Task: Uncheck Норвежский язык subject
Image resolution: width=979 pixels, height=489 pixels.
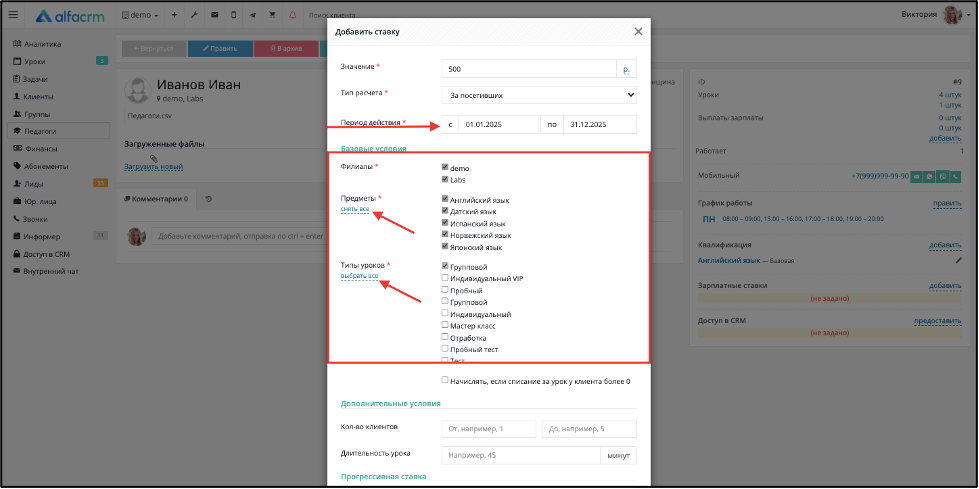Action: pyautogui.click(x=445, y=235)
